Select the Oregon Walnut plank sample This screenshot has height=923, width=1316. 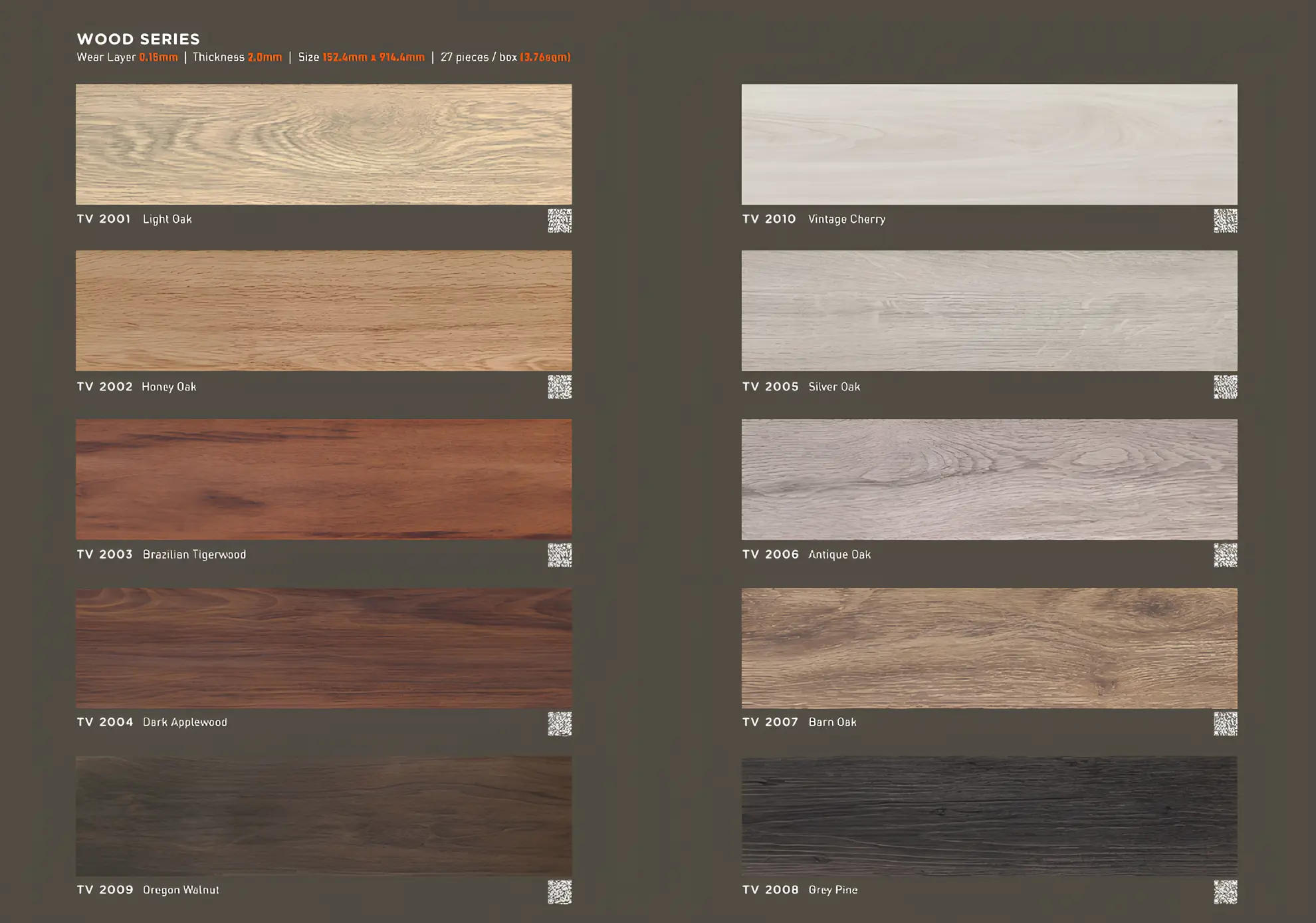pos(324,816)
